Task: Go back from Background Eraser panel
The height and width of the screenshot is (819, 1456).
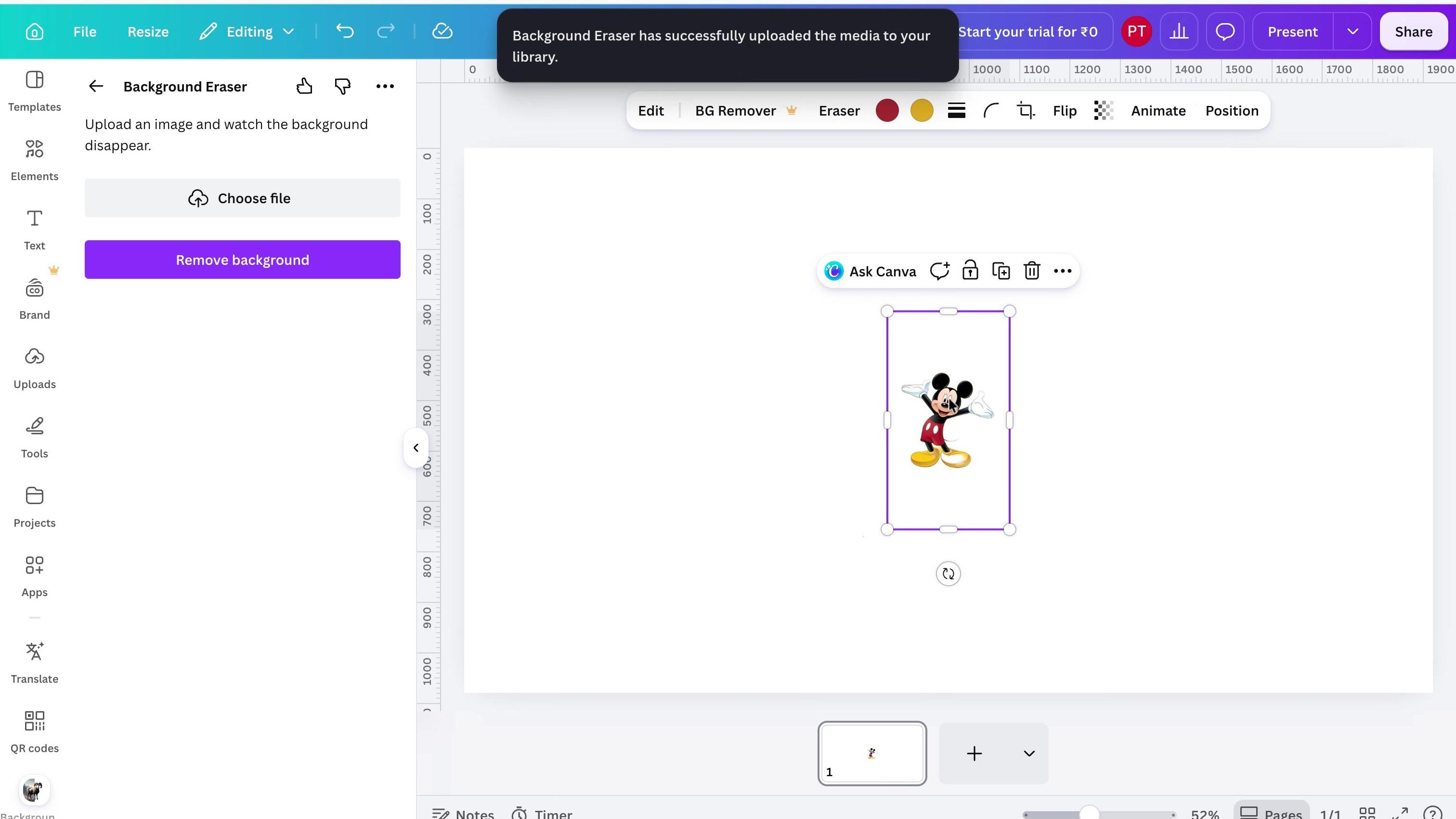Action: (x=96, y=86)
